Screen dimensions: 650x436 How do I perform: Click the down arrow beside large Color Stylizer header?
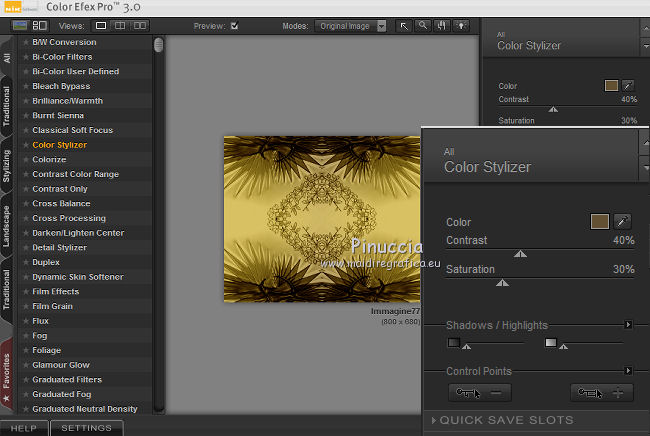click(646, 167)
